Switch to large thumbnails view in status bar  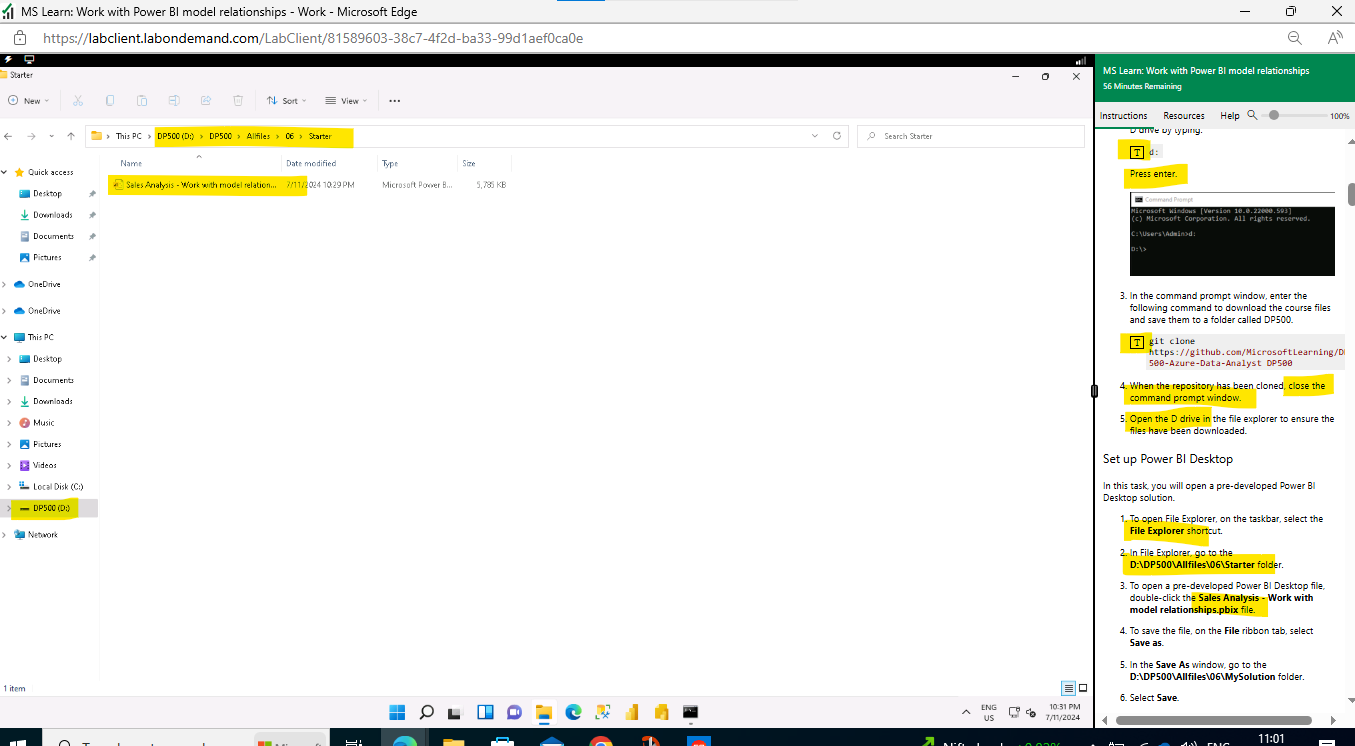[x=1082, y=687]
